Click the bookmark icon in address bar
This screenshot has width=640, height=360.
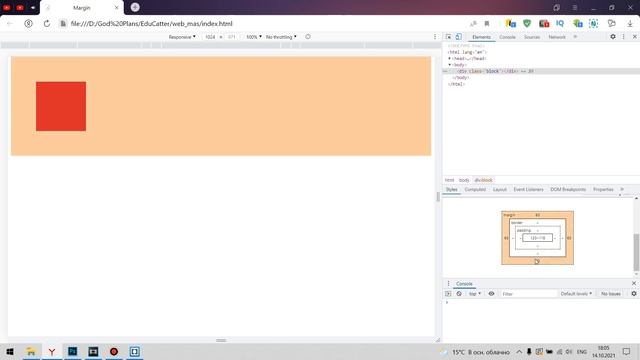tap(487, 24)
